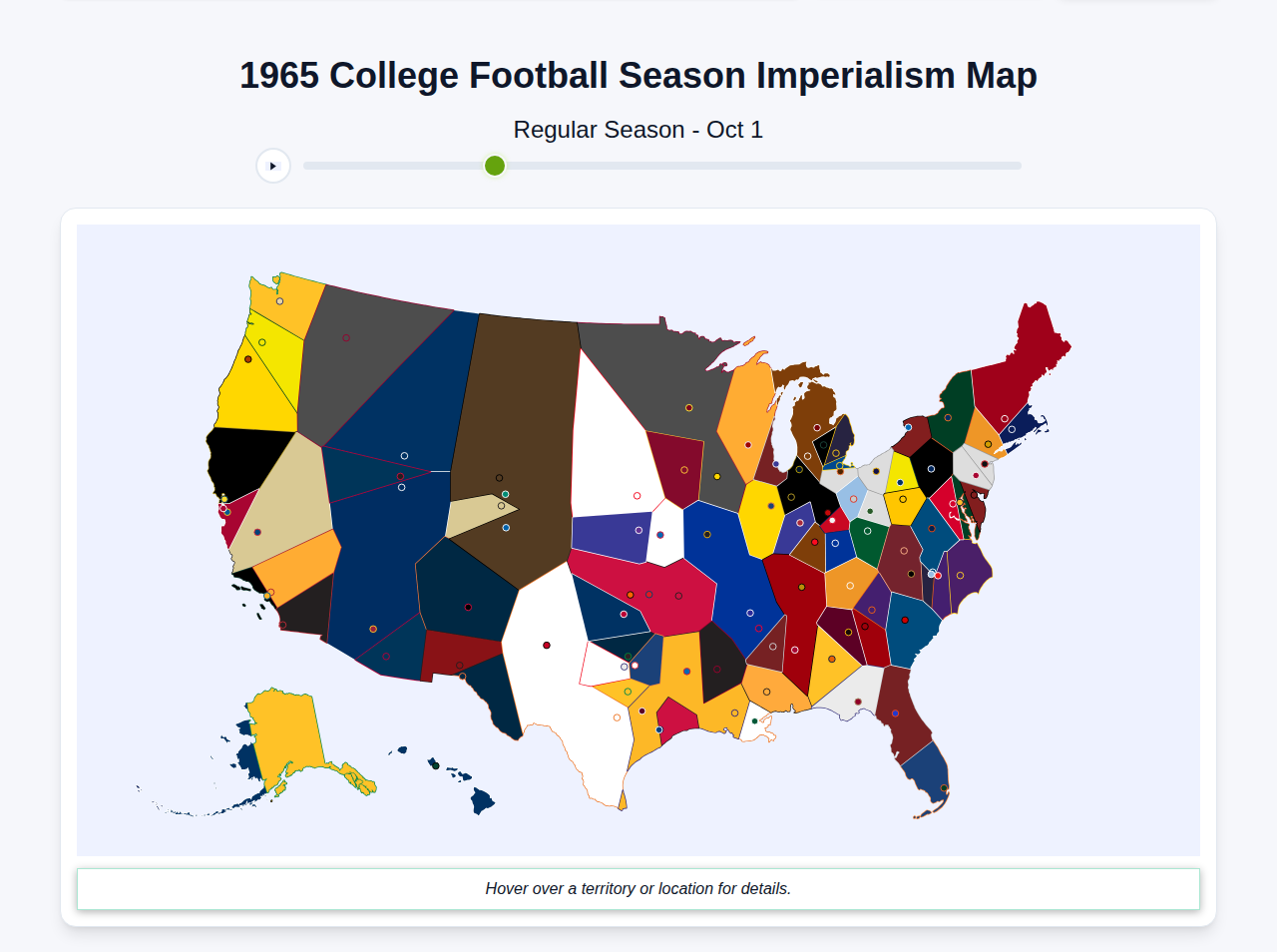Viewport: 1277px width, 952px height.
Task: Select the team marker in Alaska territory
Action: tap(271, 800)
